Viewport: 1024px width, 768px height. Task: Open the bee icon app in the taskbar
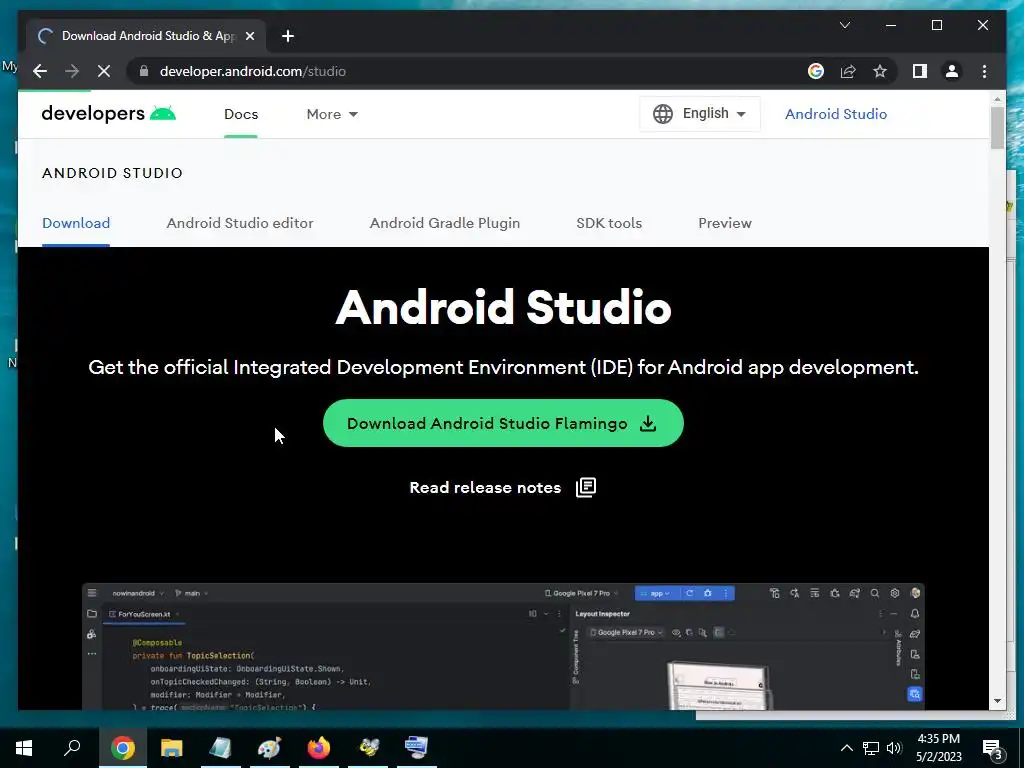[x=368, y=748]
